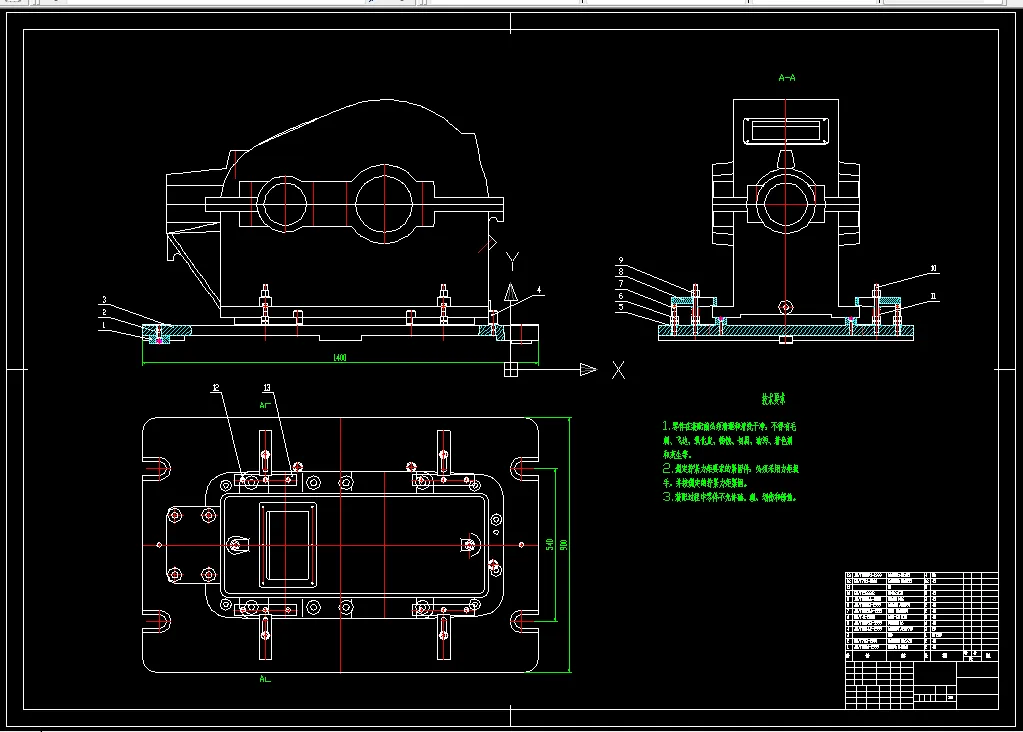The image size is (1023, 732).
Task: Select part balloon number 7
Action: (620, 283)
